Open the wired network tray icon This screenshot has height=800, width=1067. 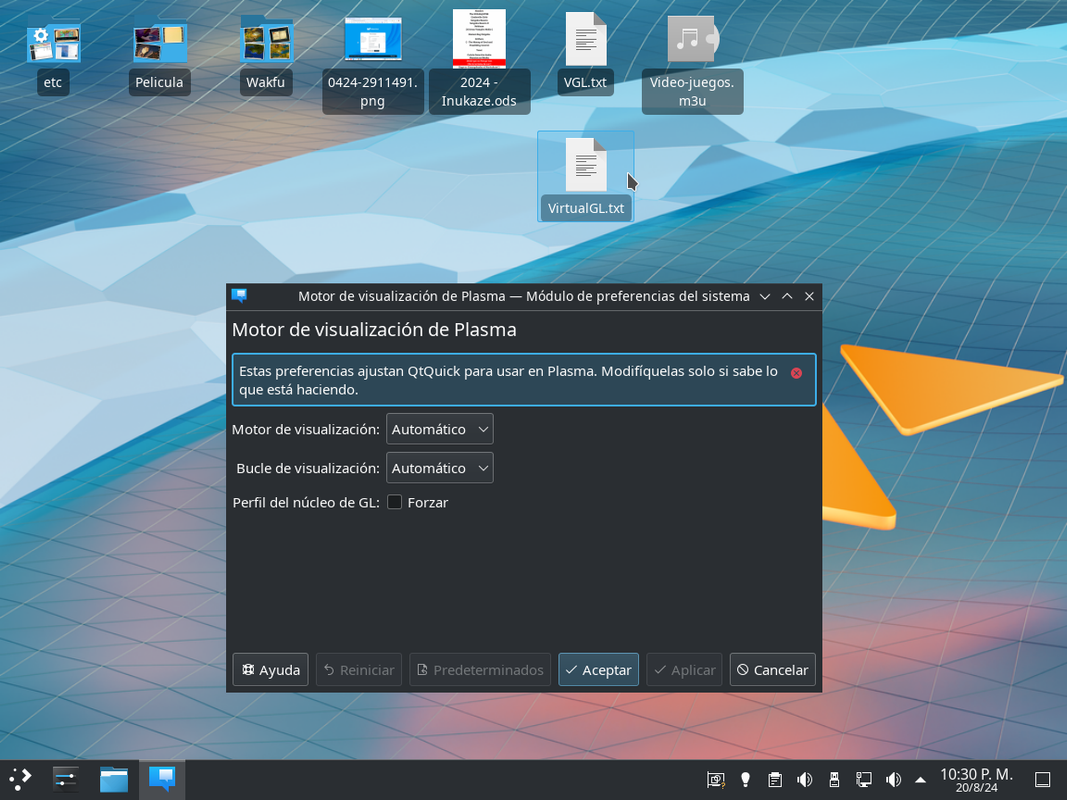click(864, 780)
